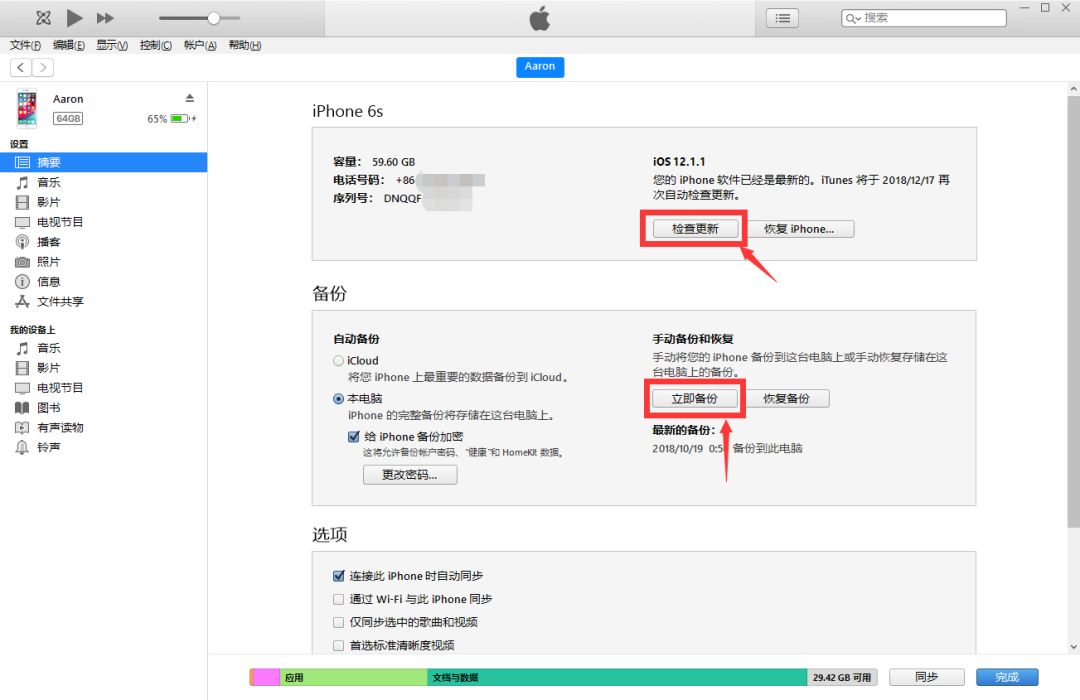The image size is (1080, 700).
Task: Enable 仅同步选中的歌曲和视频
Action: (x=338, y=621)
